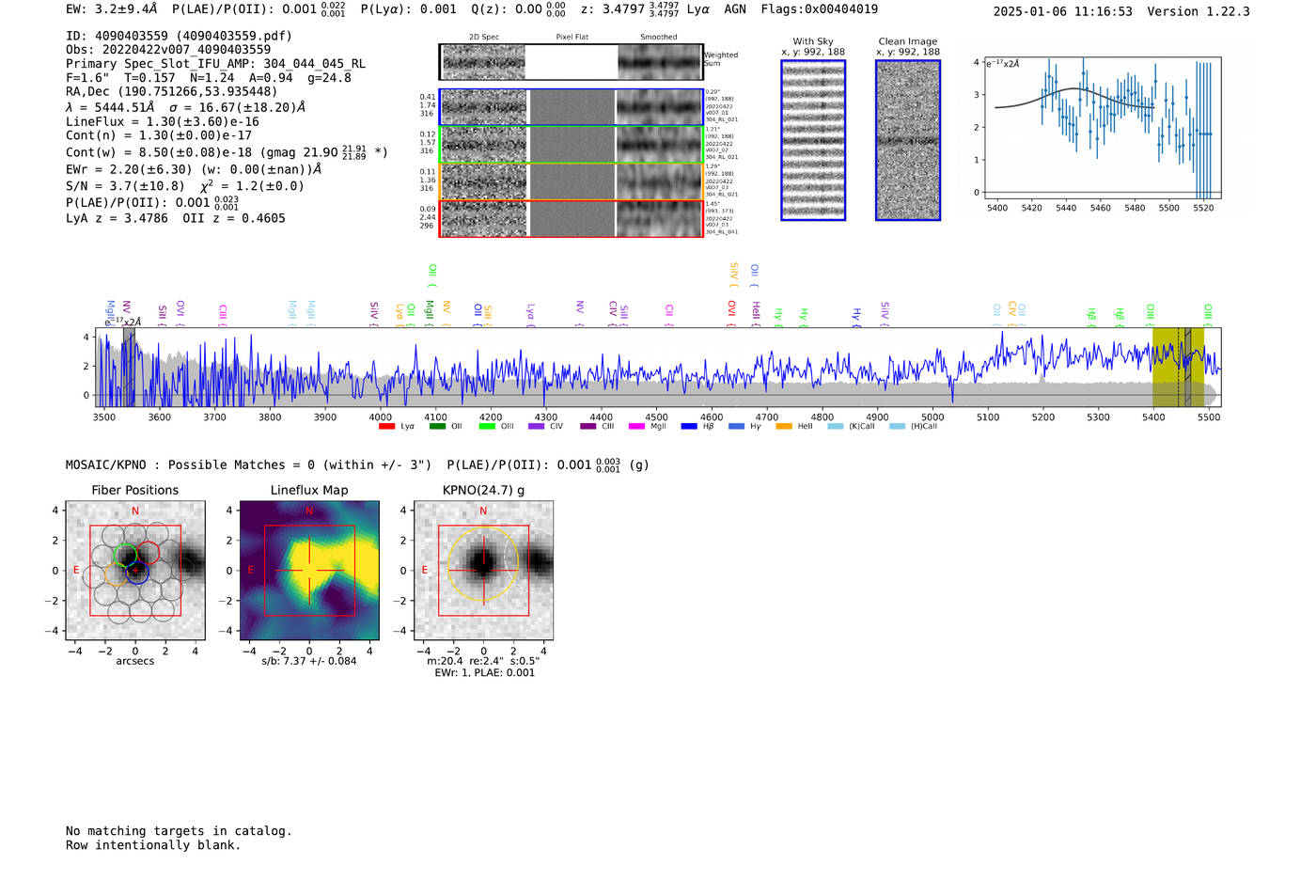Viewport: 1316px width, 896px height.
Task: Click the AGN classification label in header
Action: click(735, 8)
